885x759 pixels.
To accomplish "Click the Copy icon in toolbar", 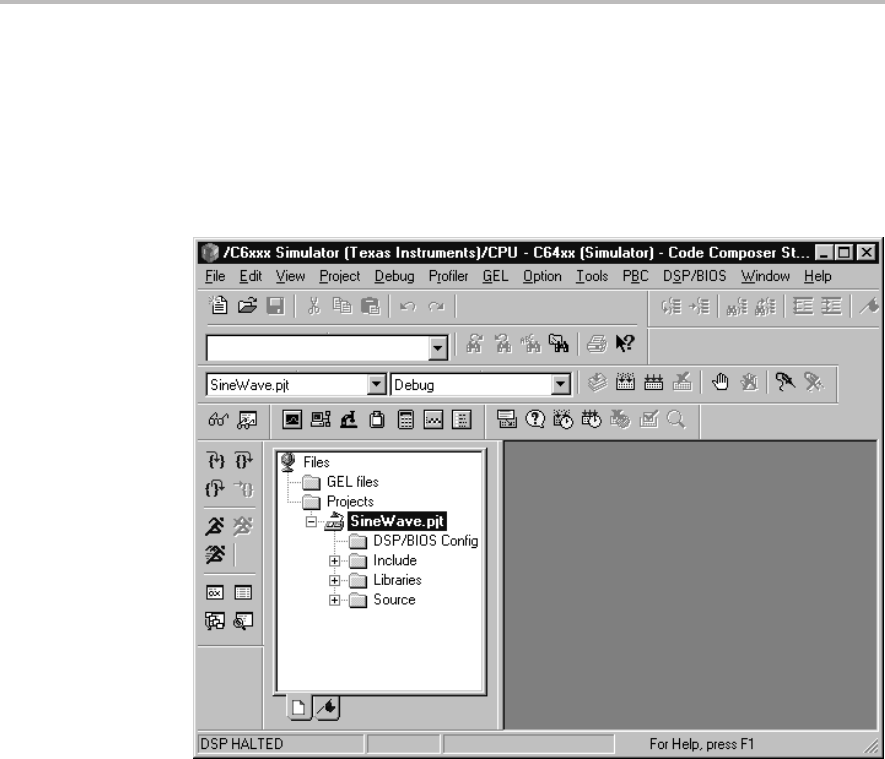I will 342,306.
